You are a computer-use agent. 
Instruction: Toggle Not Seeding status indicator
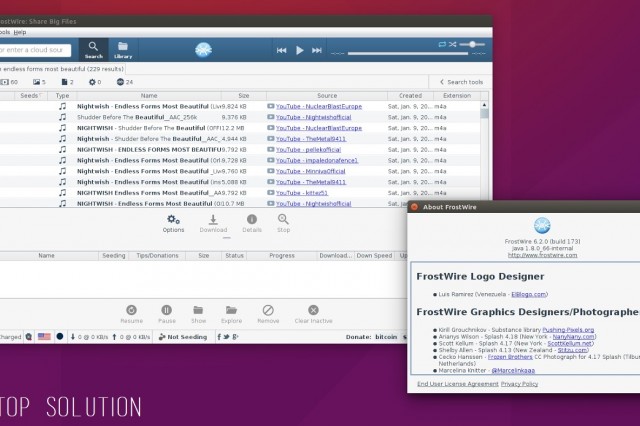click(x=182, y=337)
